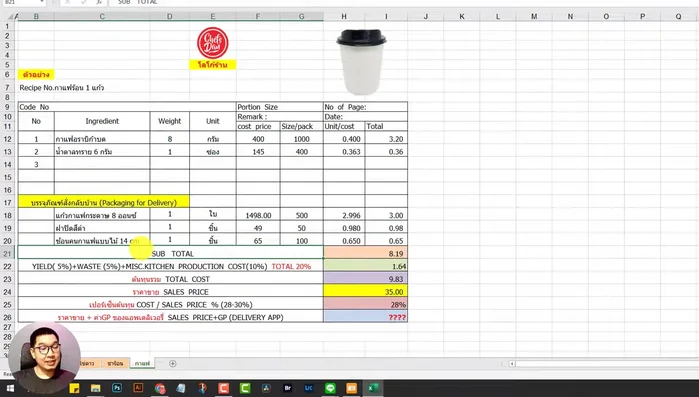This screenshot has height=397, width=699.
Task: Open Google Chrome from the taskbar
Action: click(160, 388)
